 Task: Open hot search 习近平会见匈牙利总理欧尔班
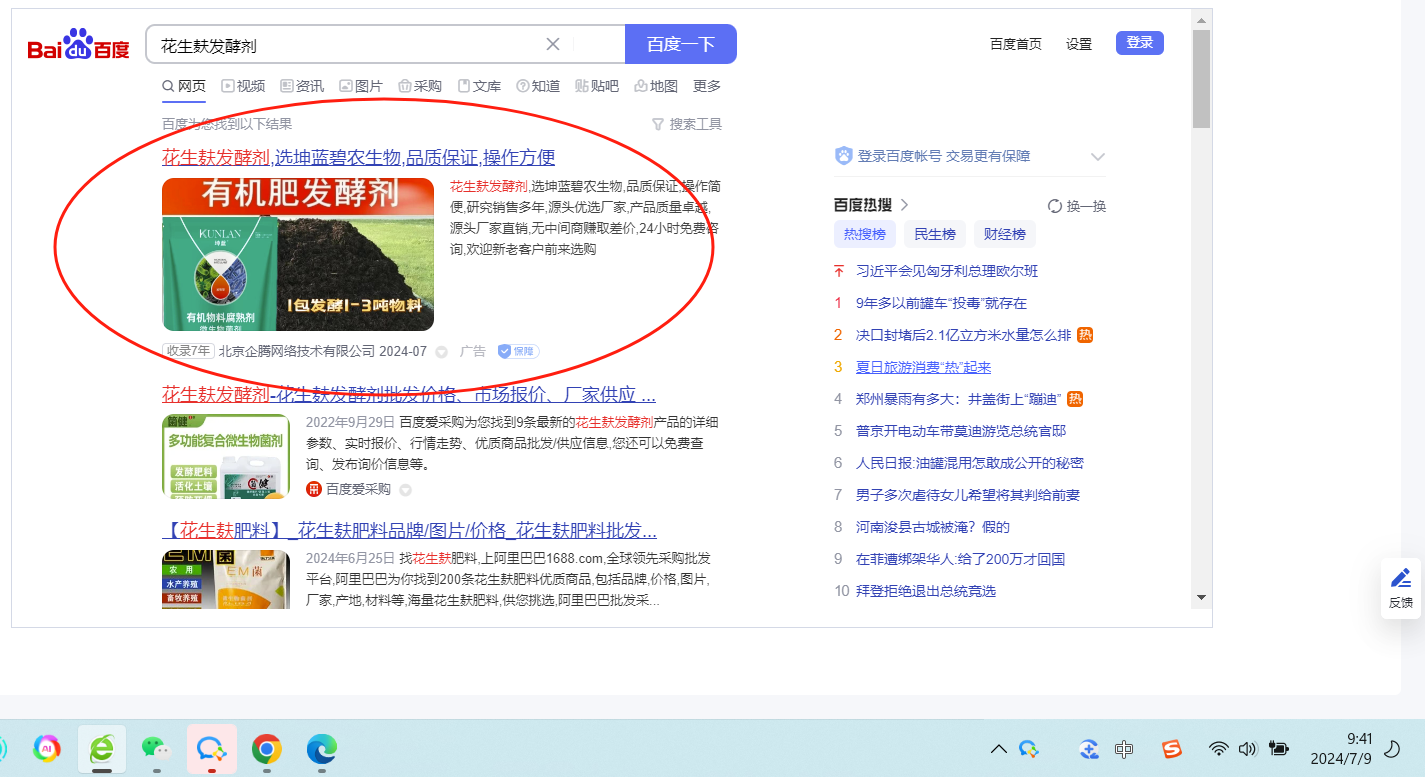[947, 271]
